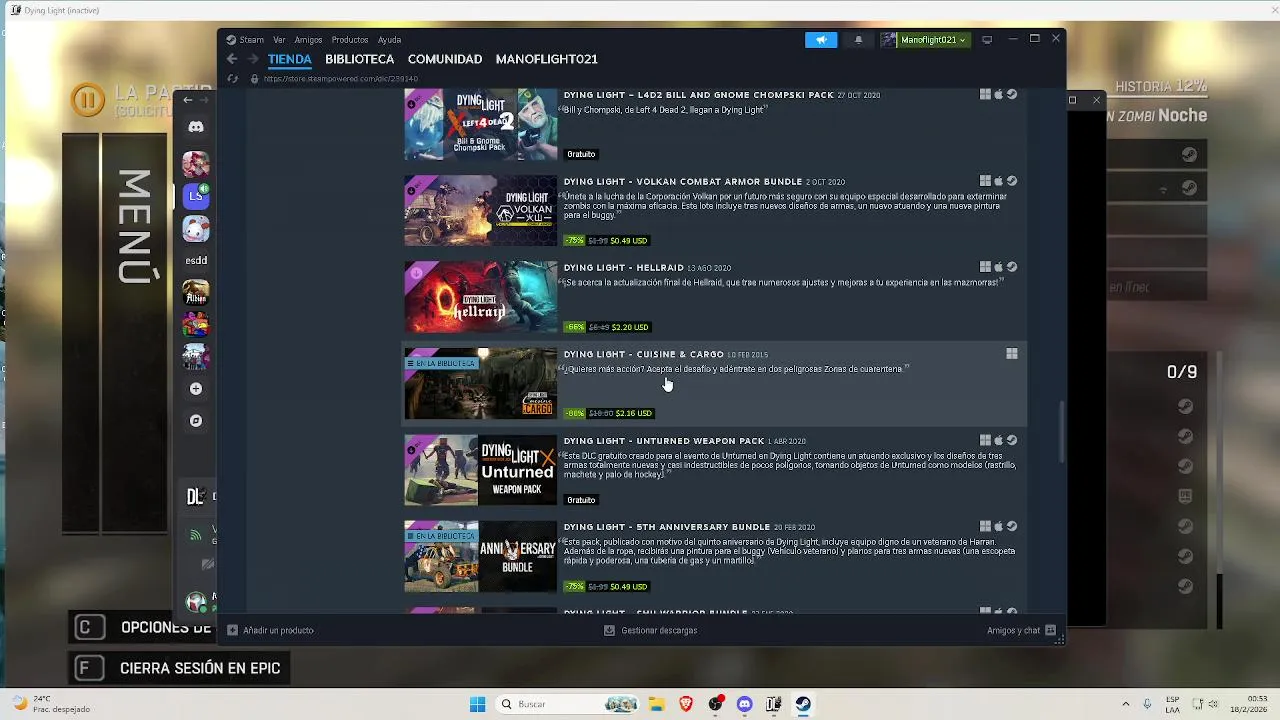1280x720 pixels.
Task: Open Discord direct messages home icon
Action: [196, 127]
